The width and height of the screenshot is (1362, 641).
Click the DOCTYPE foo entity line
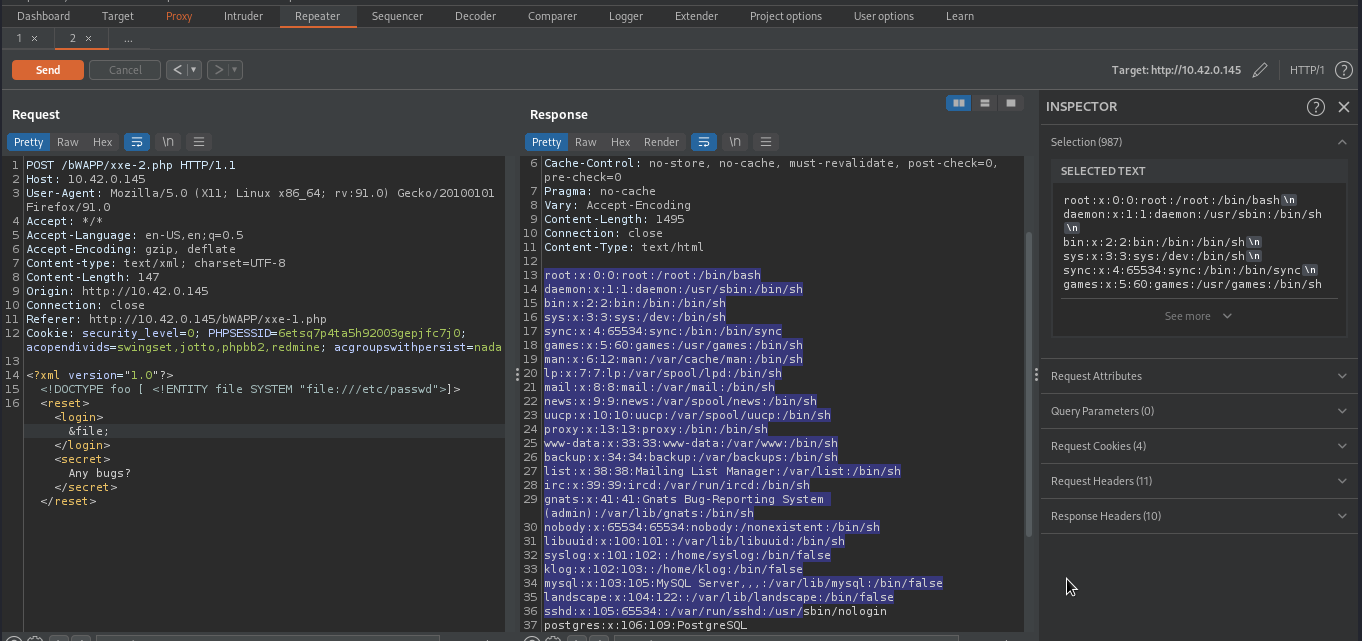click(250, 389)
